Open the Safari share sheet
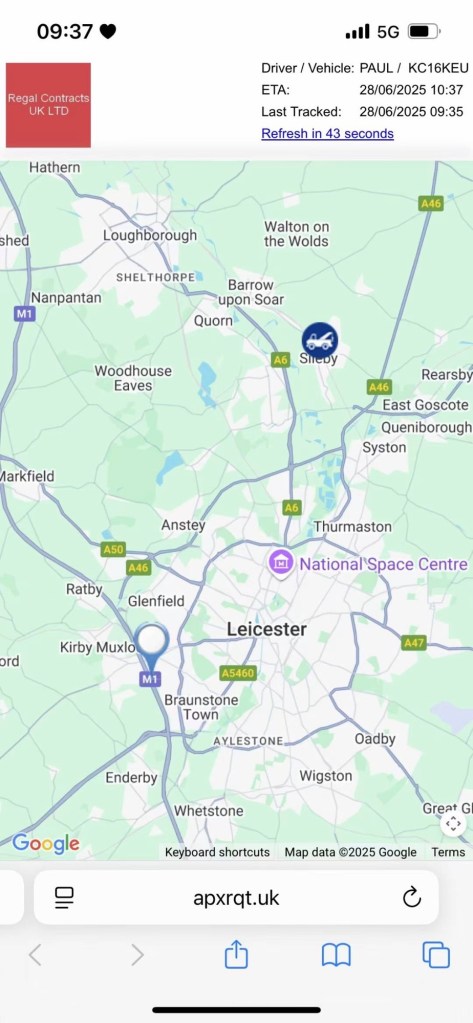 tap(236, 954)
